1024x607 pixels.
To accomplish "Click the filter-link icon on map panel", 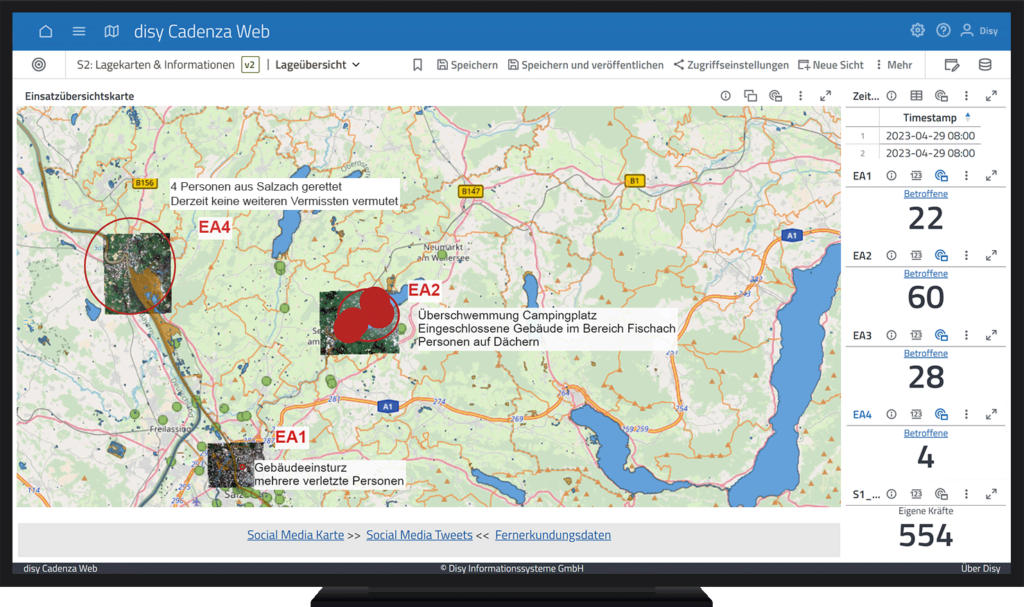I will [775, 95].
